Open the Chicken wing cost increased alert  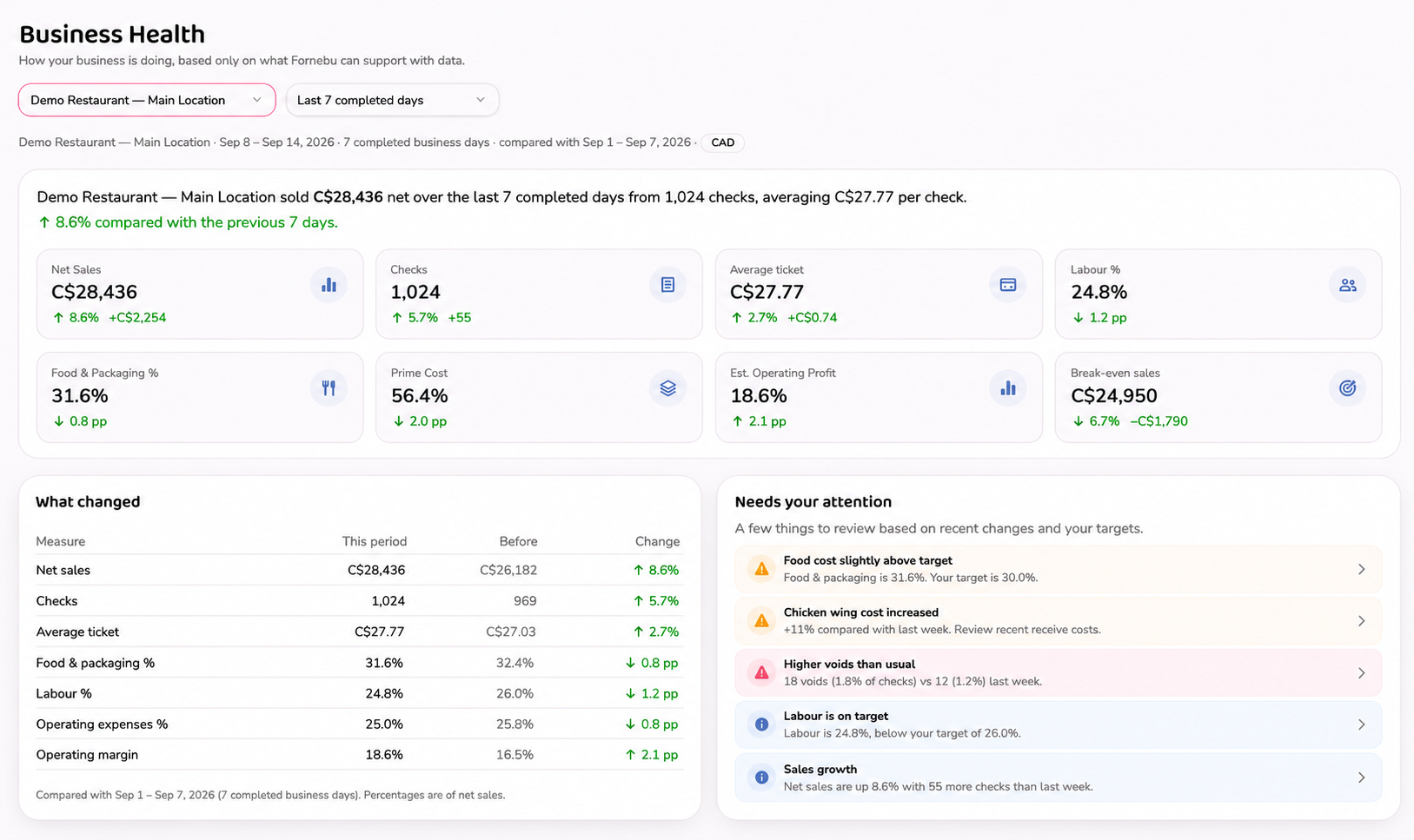1058,621
